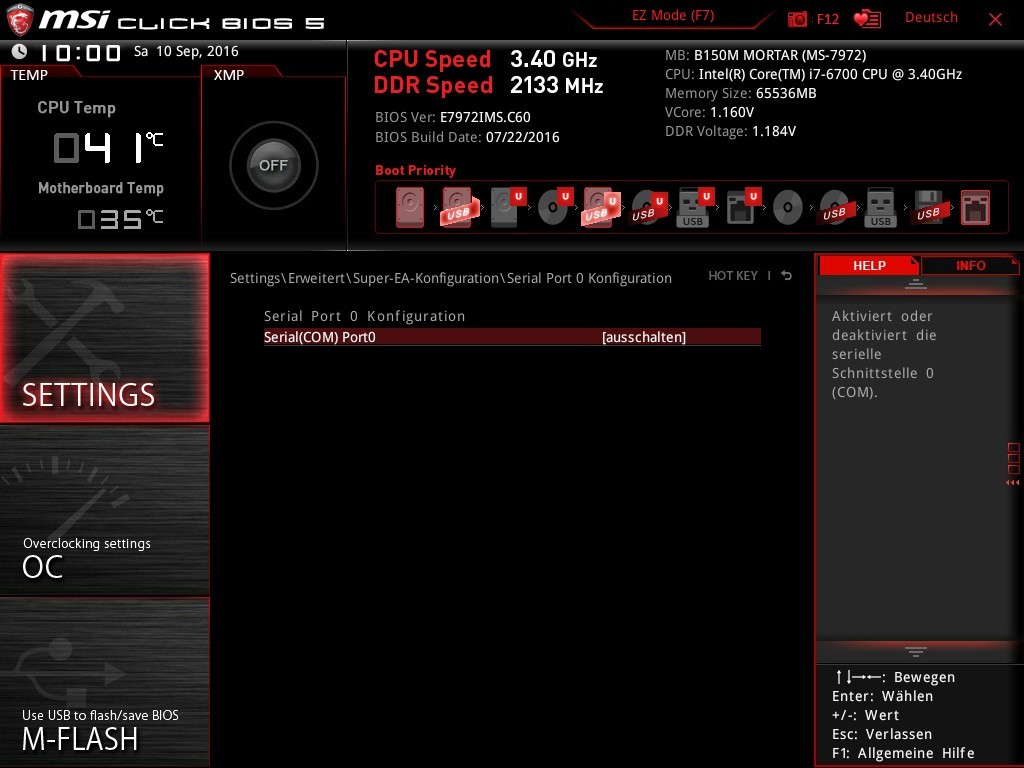Open the favorites heart icon
The height and width of the screenshot is (768, 1024).
(x=867, y=19)
